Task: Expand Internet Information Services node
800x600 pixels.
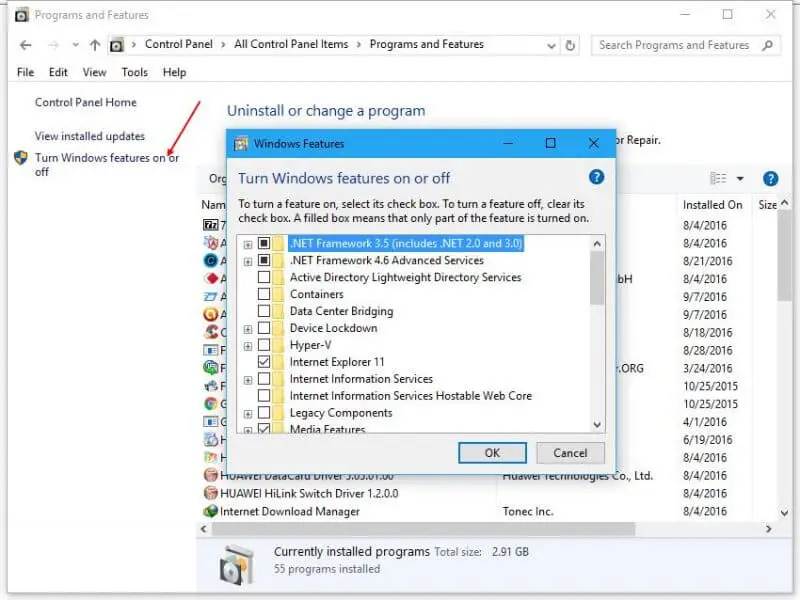Action: point(248,380)
